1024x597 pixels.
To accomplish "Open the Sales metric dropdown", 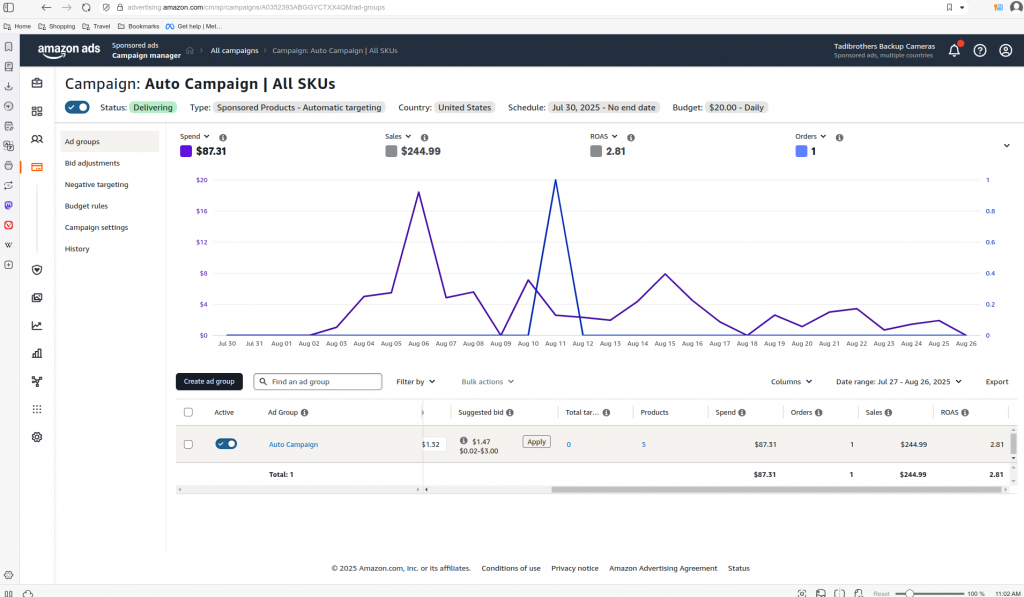I will [398, 137].
